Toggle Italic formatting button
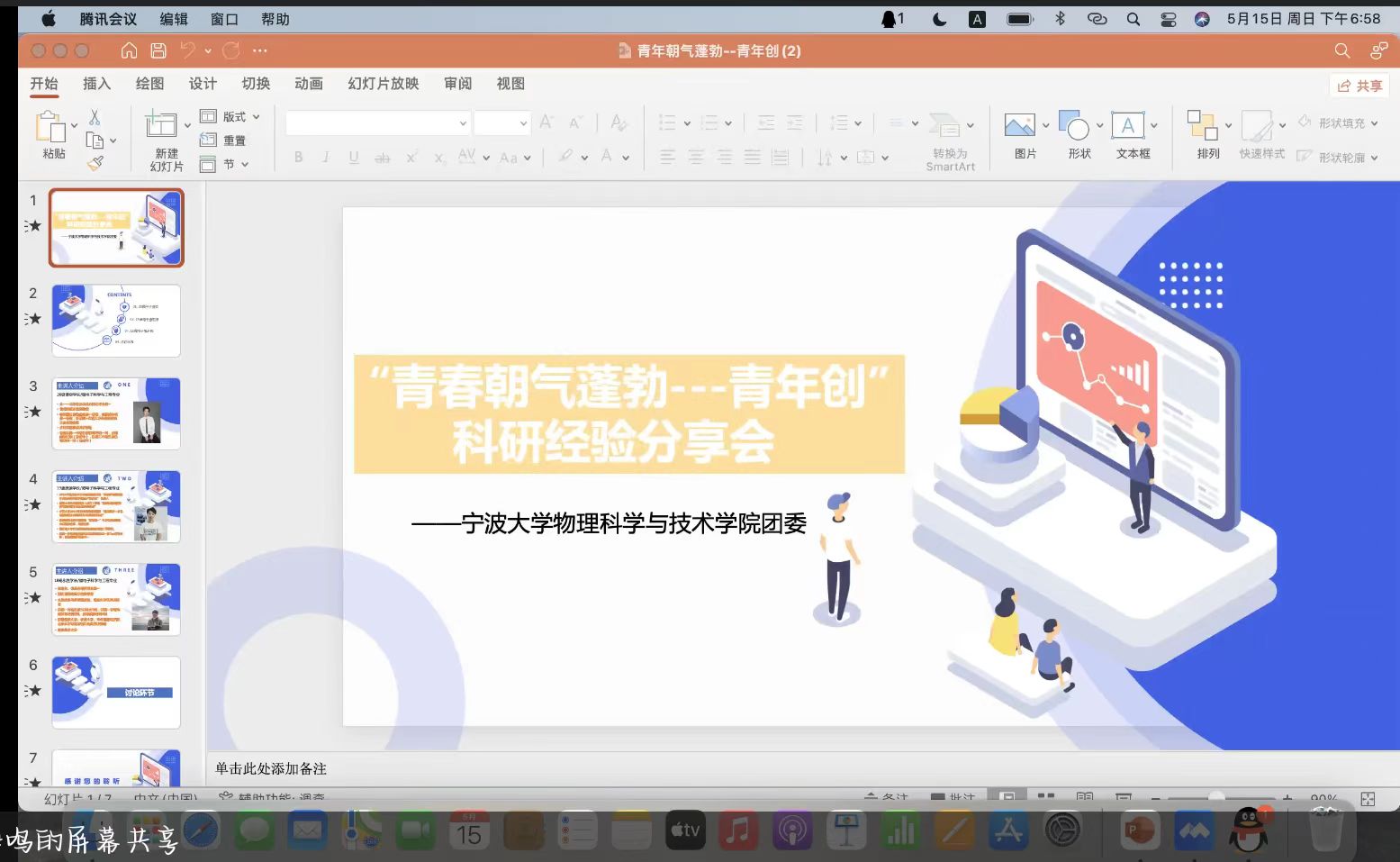Screen dimensions: 1400x862 [326, 158]
